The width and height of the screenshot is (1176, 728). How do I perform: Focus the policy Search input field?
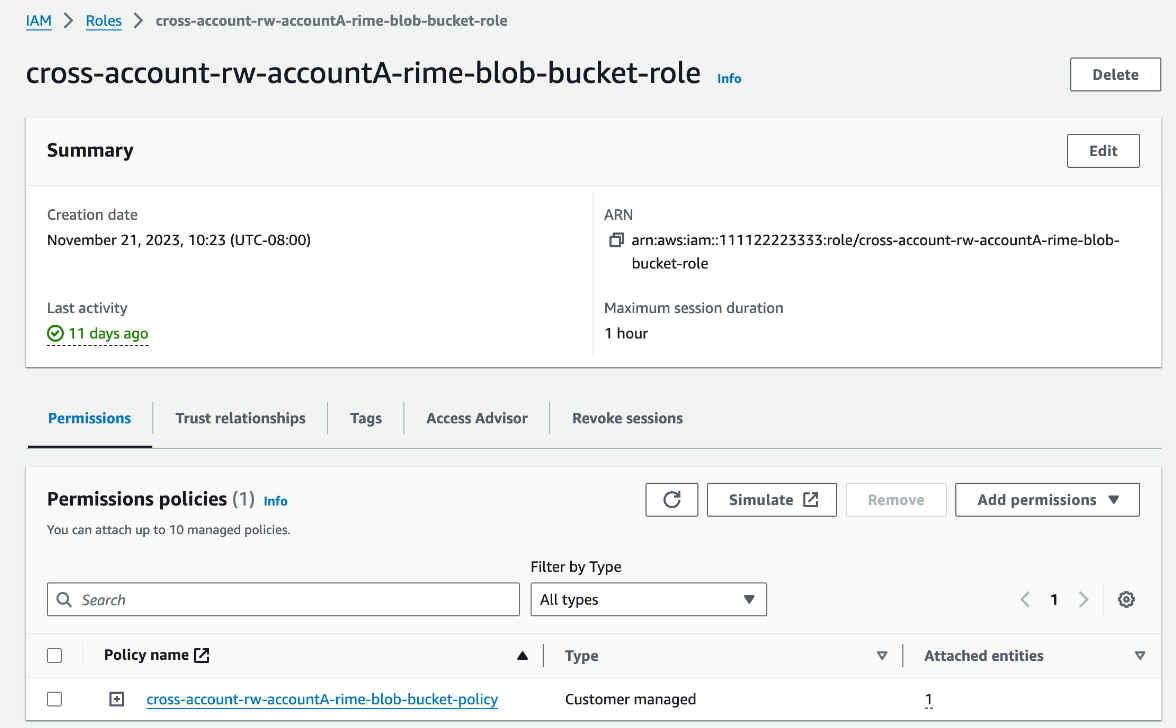tap(283, 599)
